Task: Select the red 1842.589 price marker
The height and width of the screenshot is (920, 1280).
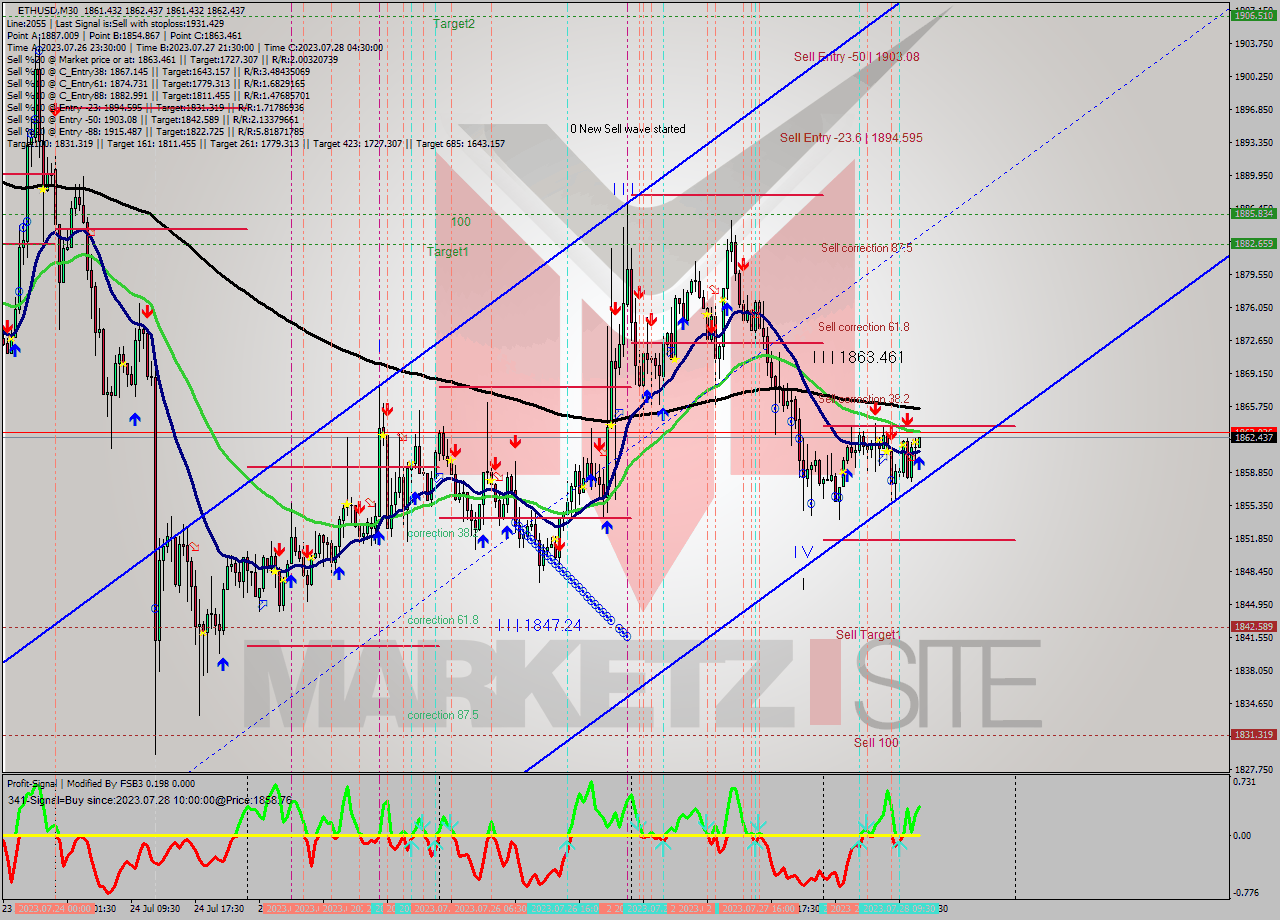Action: (x=1252, y=627)
